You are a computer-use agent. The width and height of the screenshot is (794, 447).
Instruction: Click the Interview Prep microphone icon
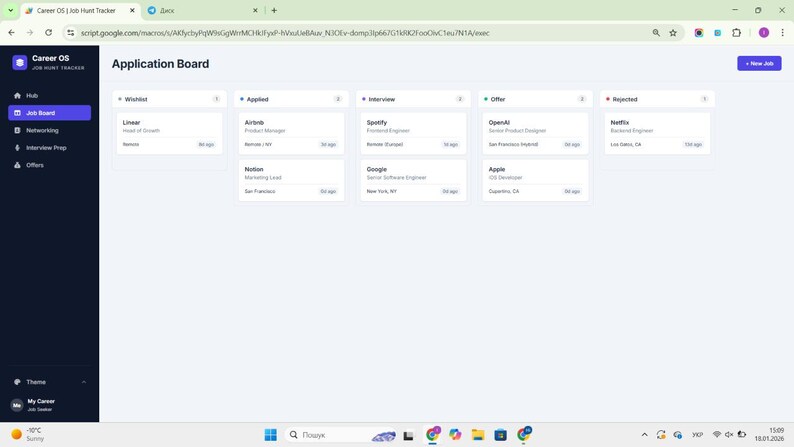point(17,148)
